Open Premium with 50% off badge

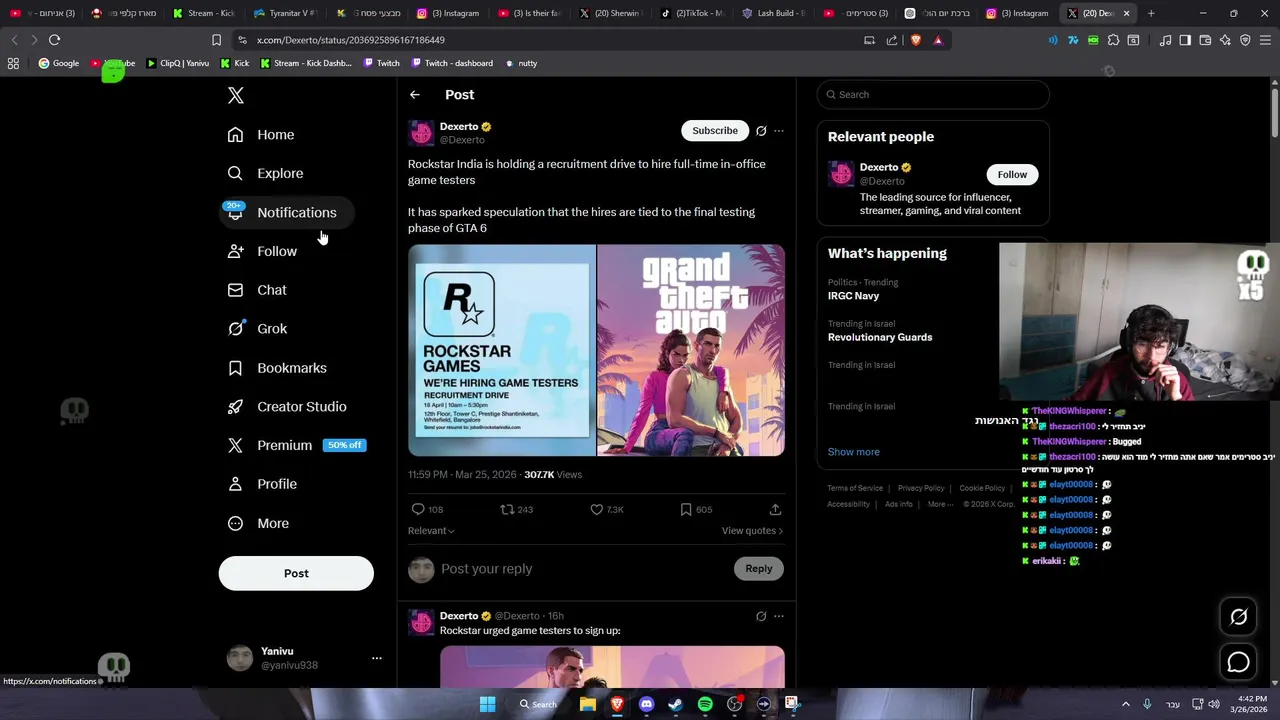296,445
